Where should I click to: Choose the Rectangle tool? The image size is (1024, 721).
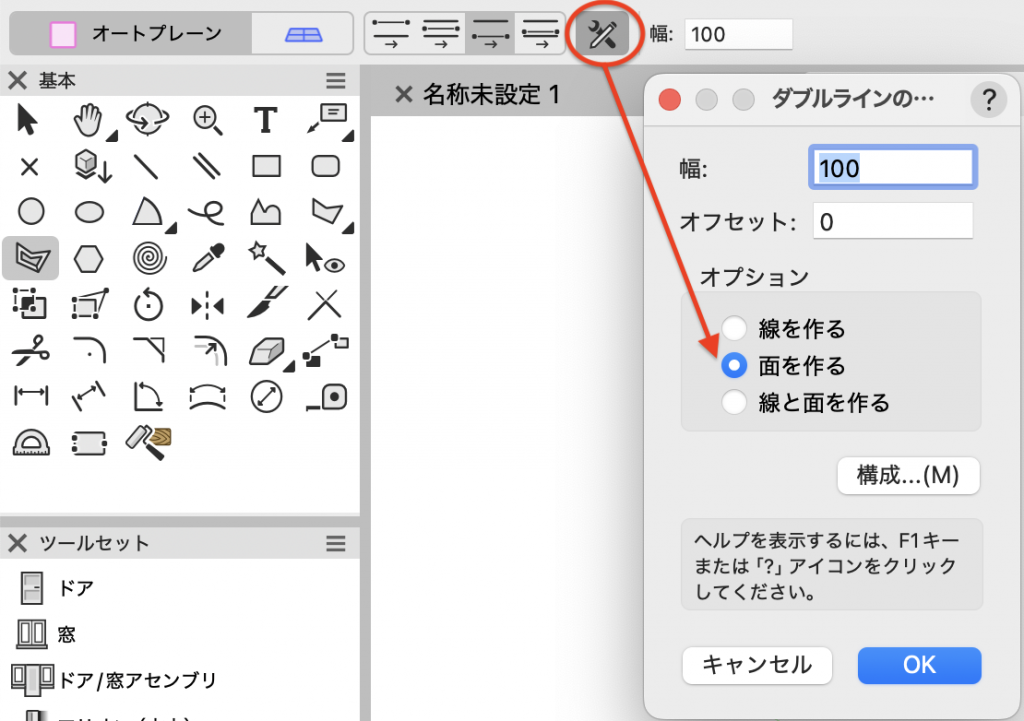(265, 166)
